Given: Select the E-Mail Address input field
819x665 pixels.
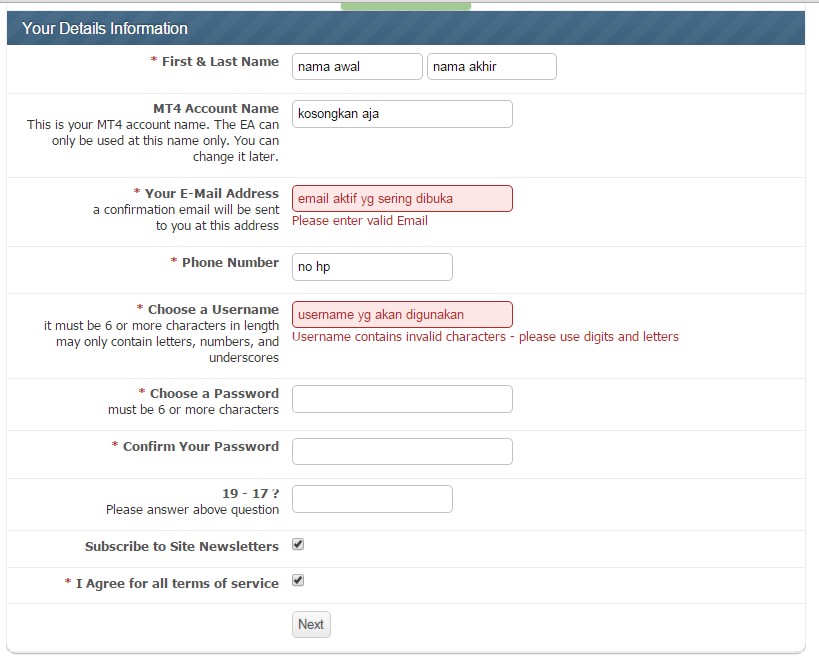Looking at the screenshot, I should tap(402, 198).
